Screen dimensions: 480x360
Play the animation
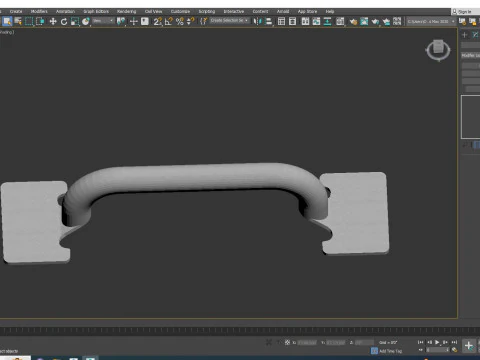point(437,342)
